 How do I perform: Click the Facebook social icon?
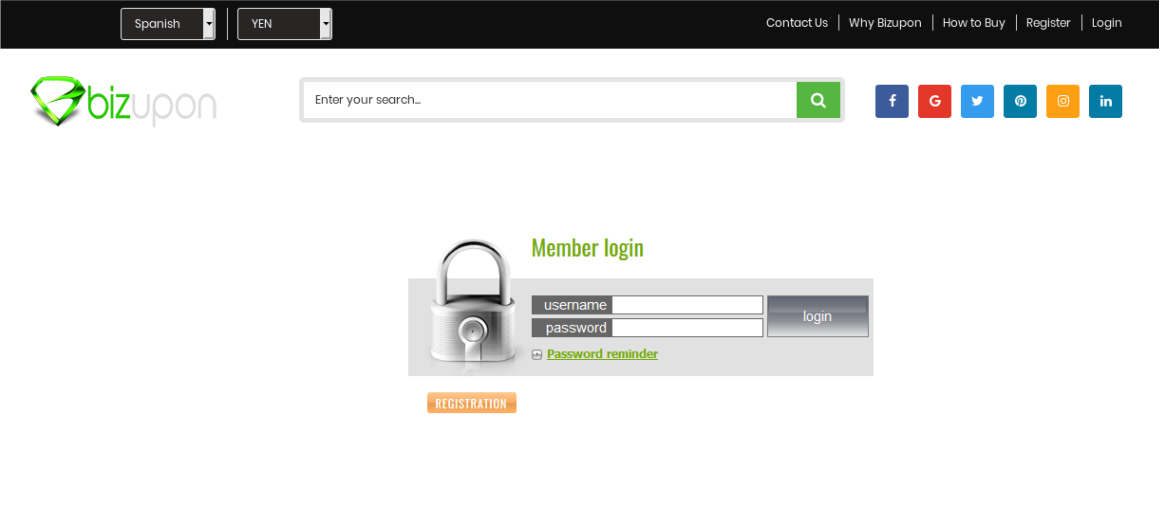[891, 101]
